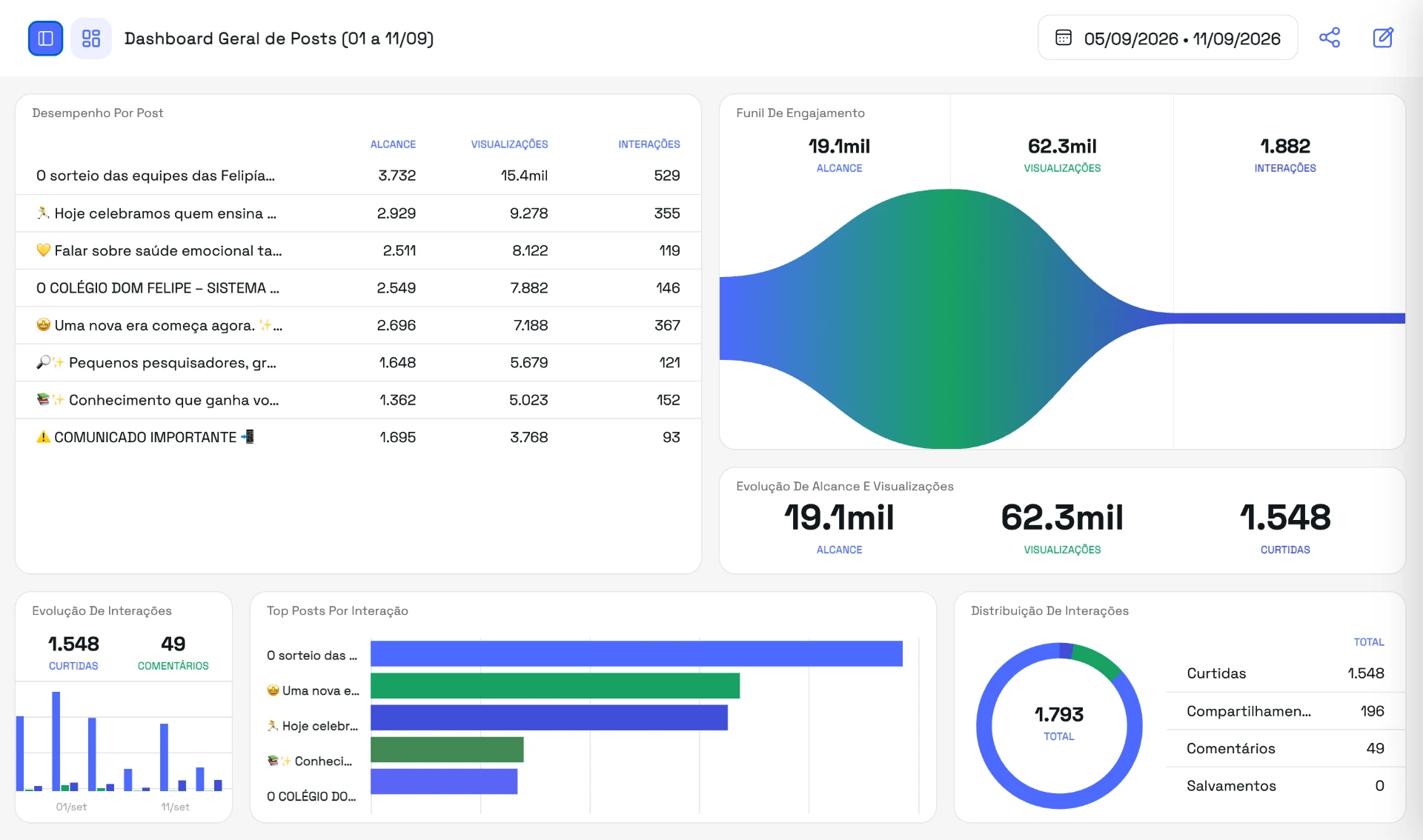The image size is (1423, 840).
Task: Select the Curtidas row in distribution
Action: [x=1285, y=674]
